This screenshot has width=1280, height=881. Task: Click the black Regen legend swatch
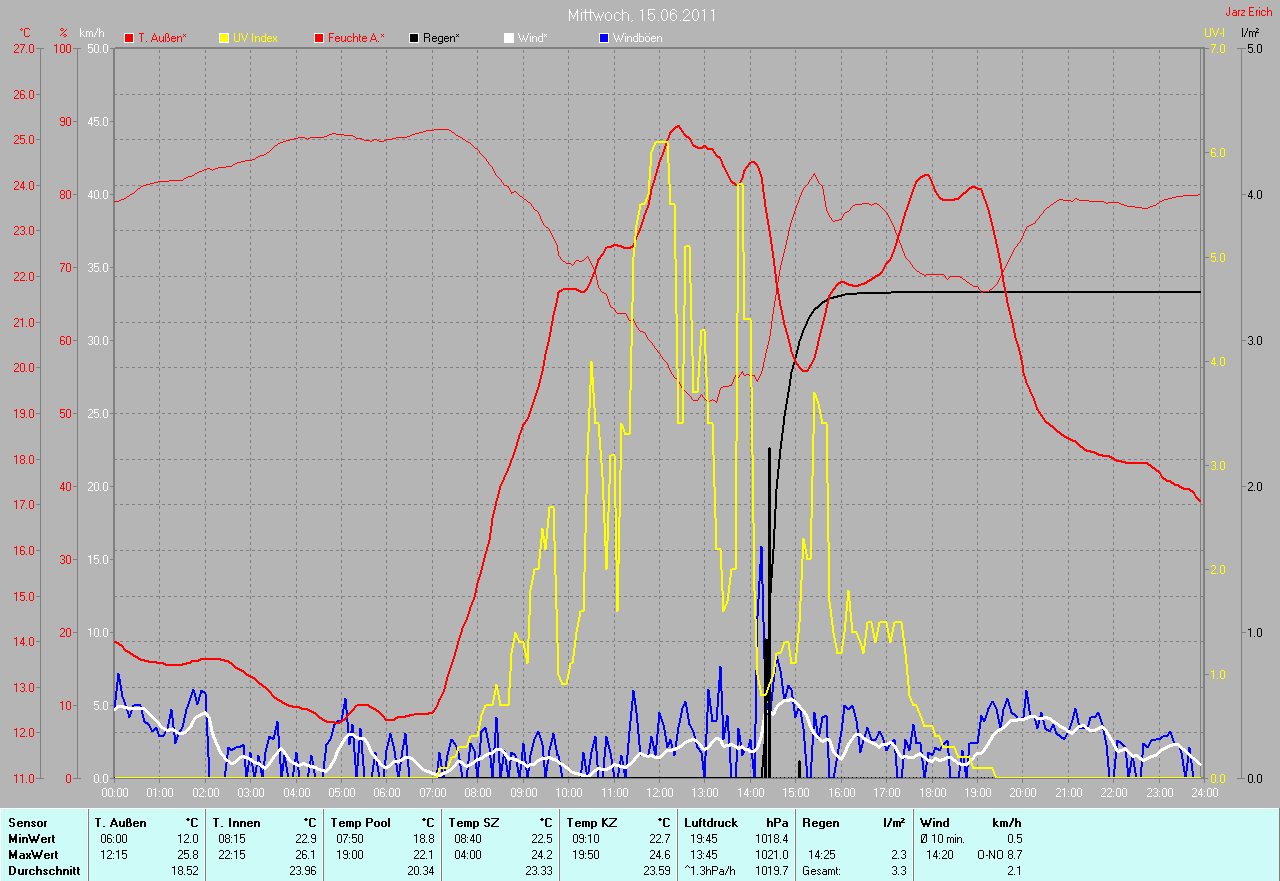pyautogui.click(x=414, y=38)
